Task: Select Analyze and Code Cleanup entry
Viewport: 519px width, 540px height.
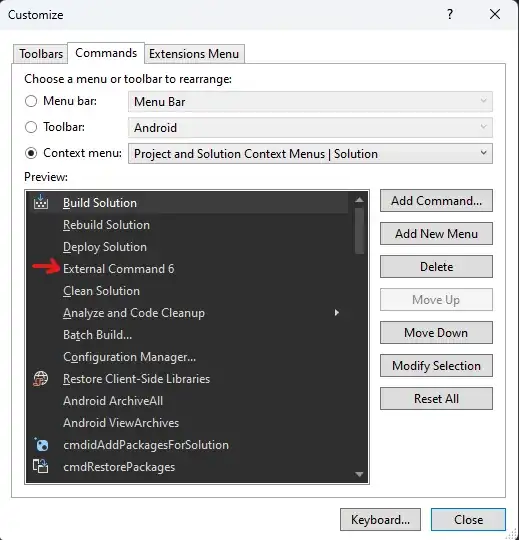Action: (x=188, y=313)
